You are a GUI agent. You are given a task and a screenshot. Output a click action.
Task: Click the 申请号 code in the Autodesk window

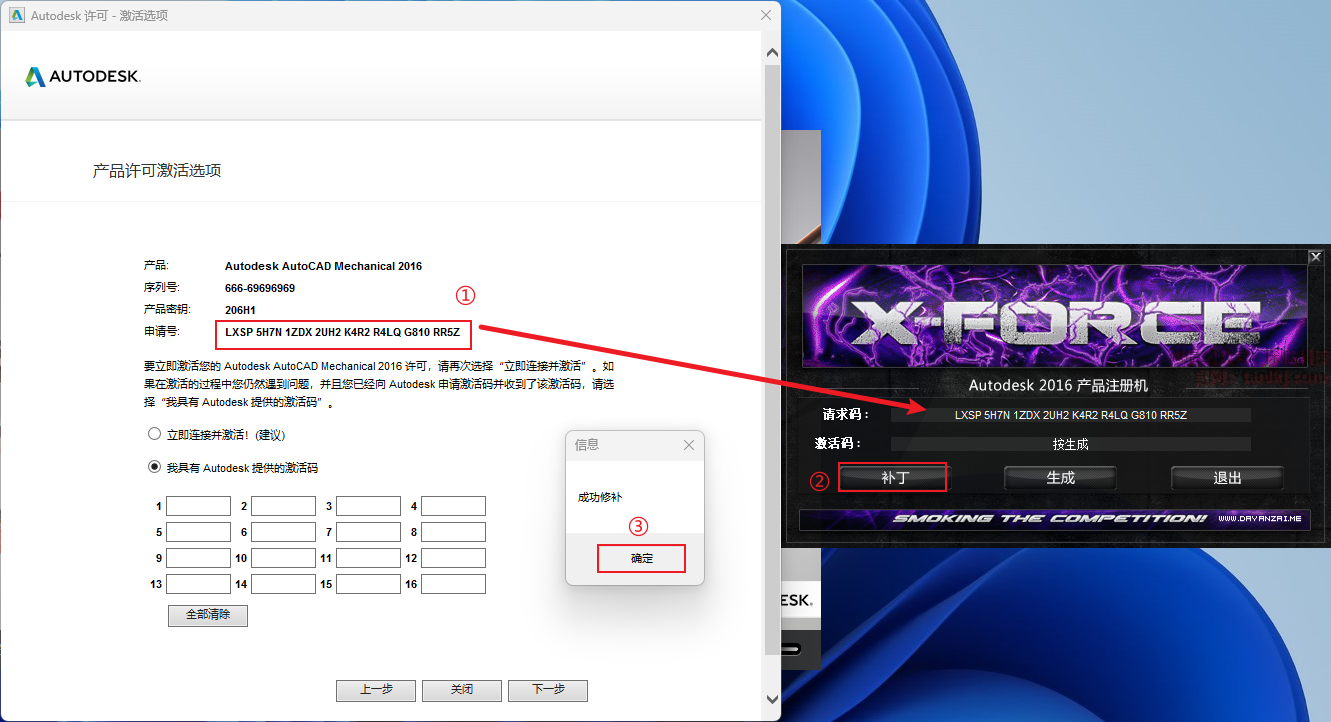pyautogui.click(x=342, y=331)
